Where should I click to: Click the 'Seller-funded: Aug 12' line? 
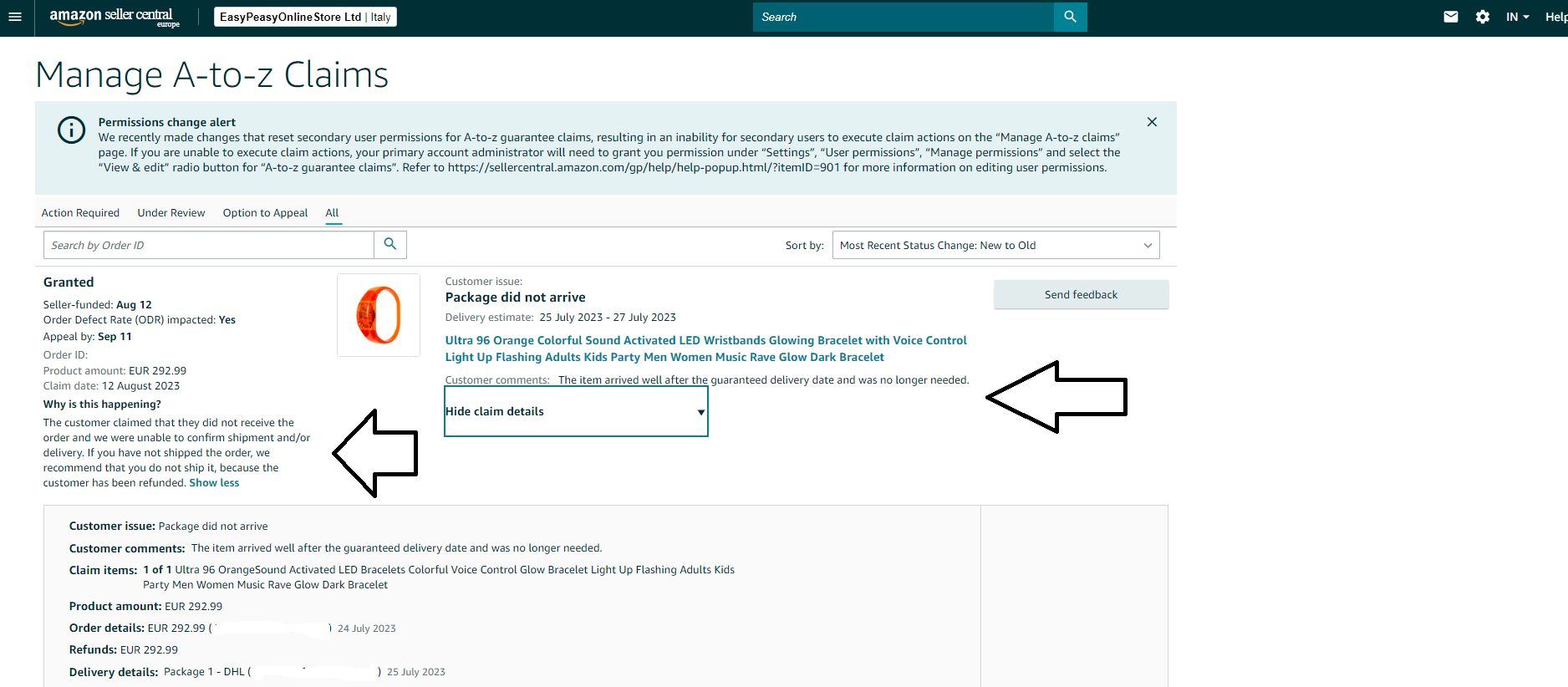[x=97, y=305]
